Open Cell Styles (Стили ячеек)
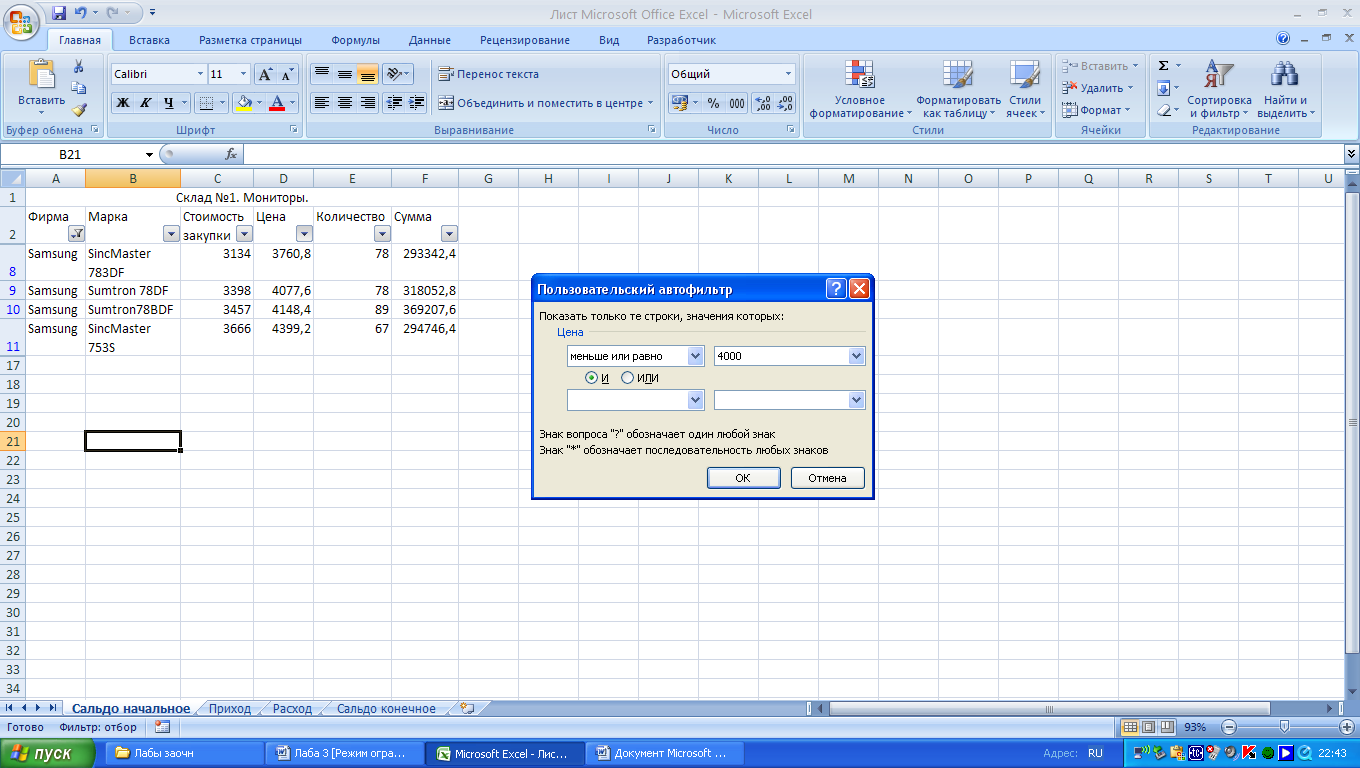Screen dimensions: 1360x768 pos(1025,89)
